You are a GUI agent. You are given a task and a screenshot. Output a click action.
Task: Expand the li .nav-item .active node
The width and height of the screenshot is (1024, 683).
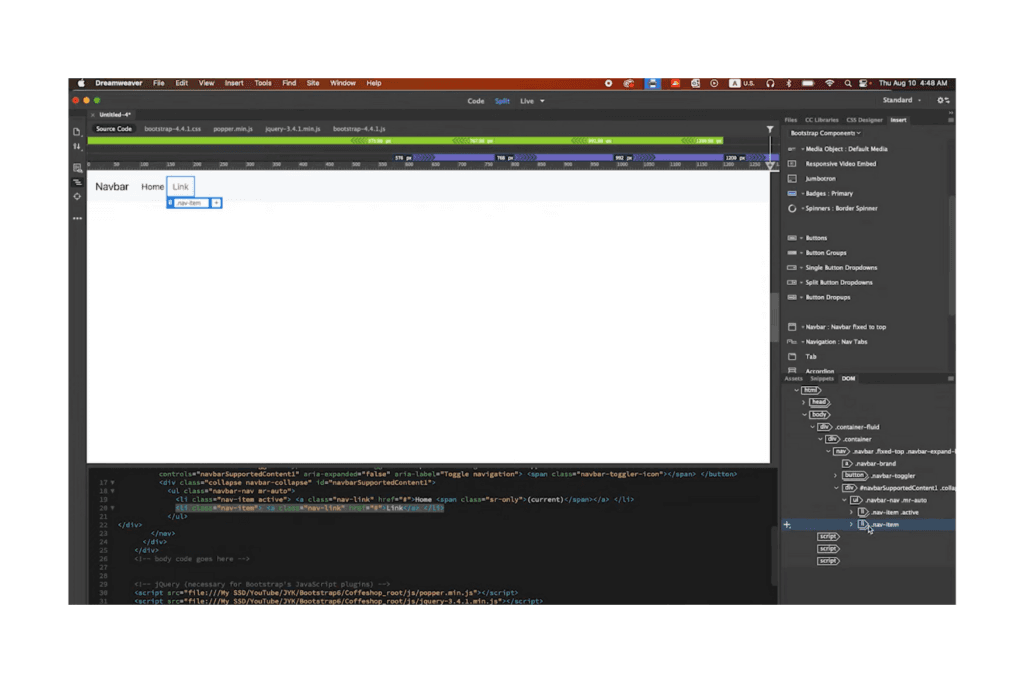tap(851, 513)
